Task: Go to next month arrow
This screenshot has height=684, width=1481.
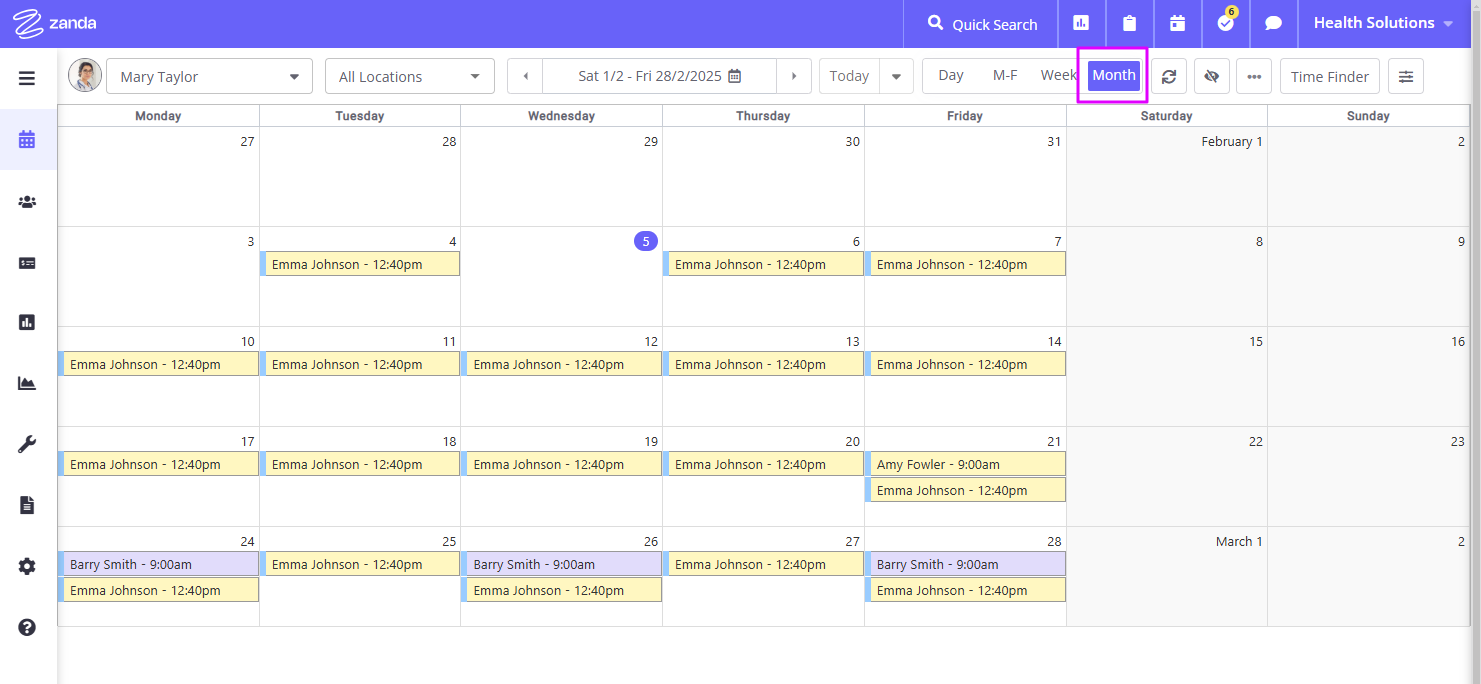Action: [x=794, y=76]
